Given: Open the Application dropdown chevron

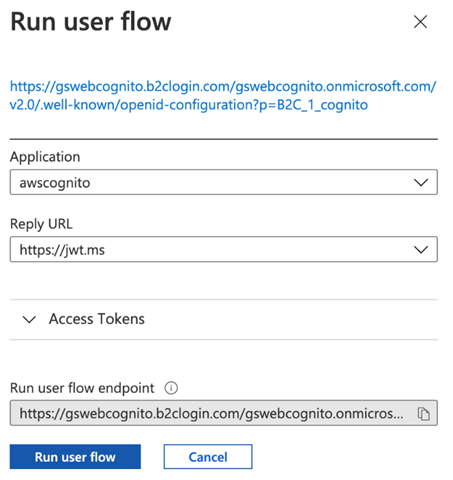Looking at the screenshot, I should click(x=421, y=183).
